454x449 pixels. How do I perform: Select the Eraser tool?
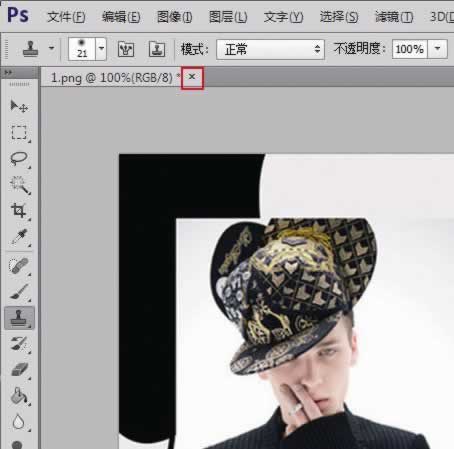coord(19,369)
